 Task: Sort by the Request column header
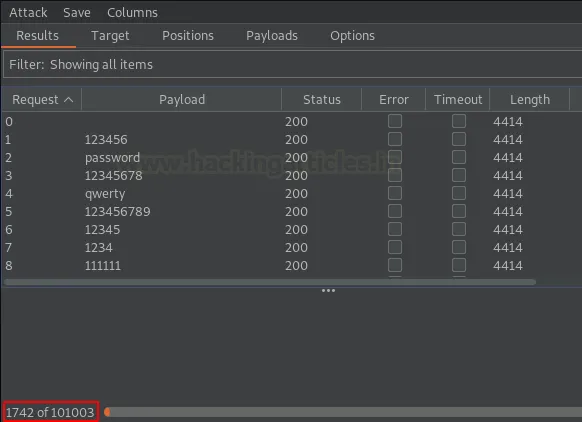coord(42,99)
